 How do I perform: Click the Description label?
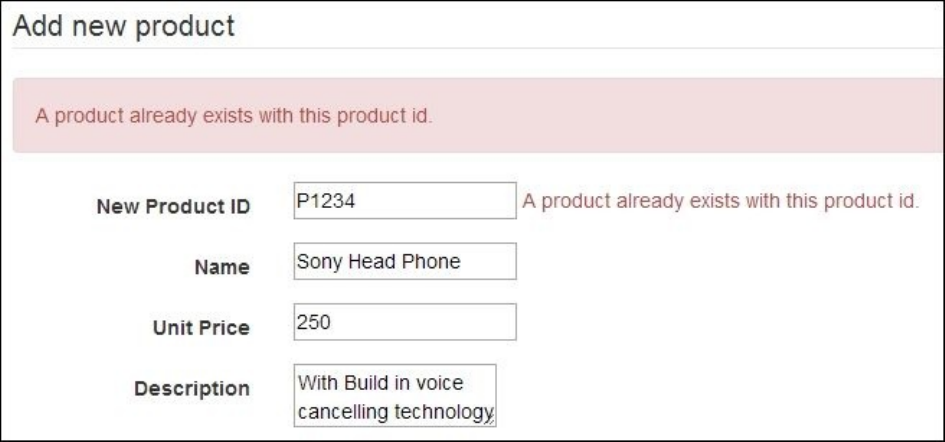point(192,388)
